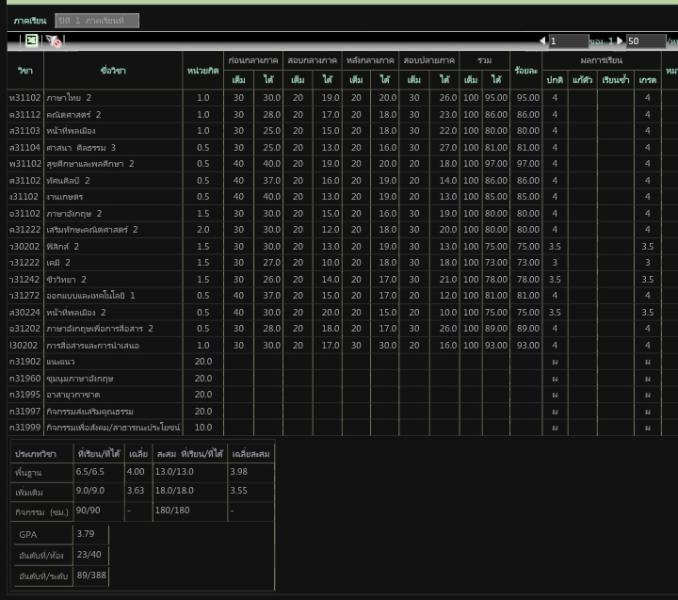Select subject code ส31104 cell
This screenshot has height=600, width=678.
(x=25, y=147)
